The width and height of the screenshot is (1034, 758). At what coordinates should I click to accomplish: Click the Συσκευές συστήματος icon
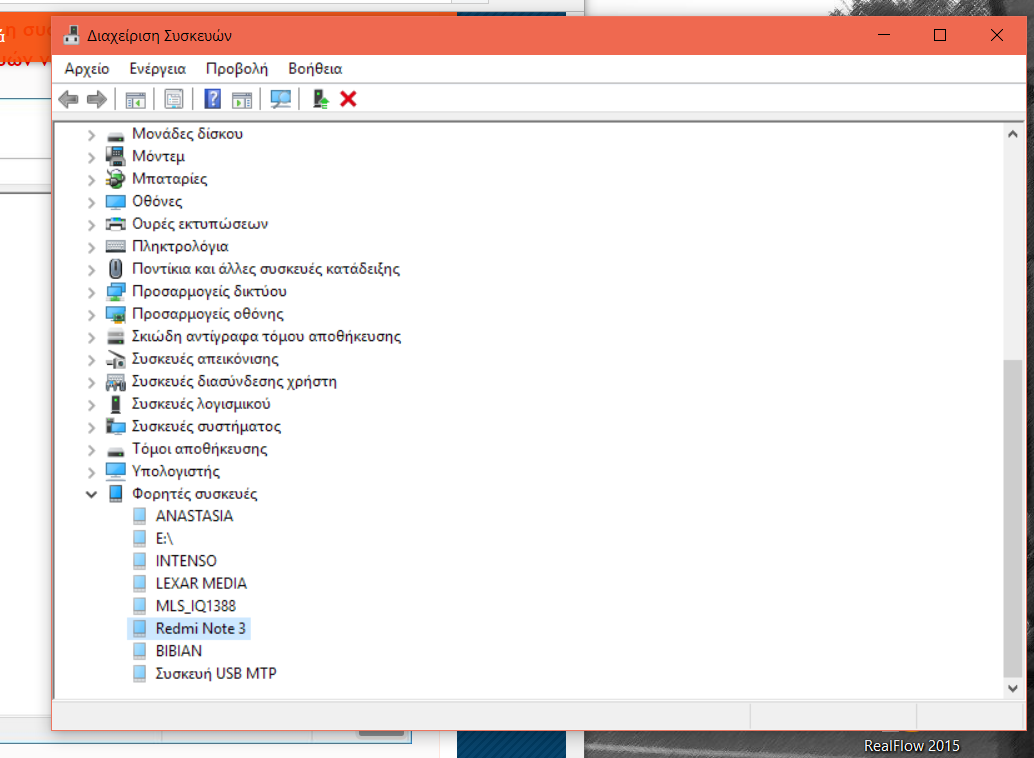point(115,427)
